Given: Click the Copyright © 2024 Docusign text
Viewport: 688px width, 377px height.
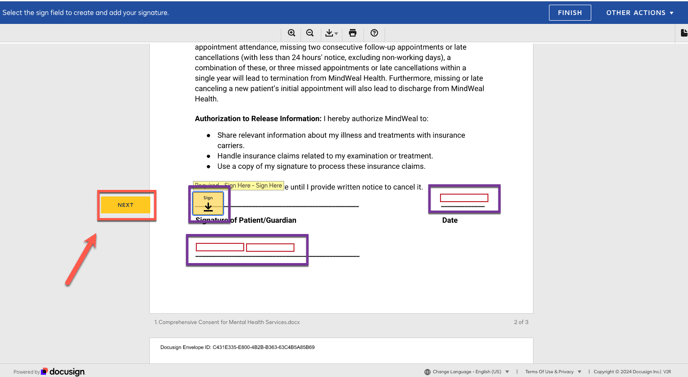Looking at the screenshot, I should point(632,372).
